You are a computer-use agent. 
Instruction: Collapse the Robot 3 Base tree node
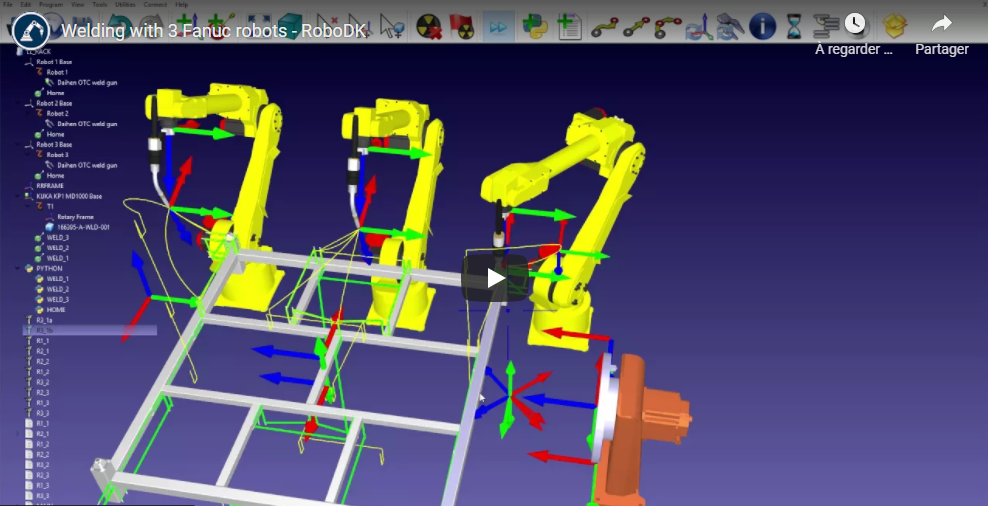[x=18, y=144]
